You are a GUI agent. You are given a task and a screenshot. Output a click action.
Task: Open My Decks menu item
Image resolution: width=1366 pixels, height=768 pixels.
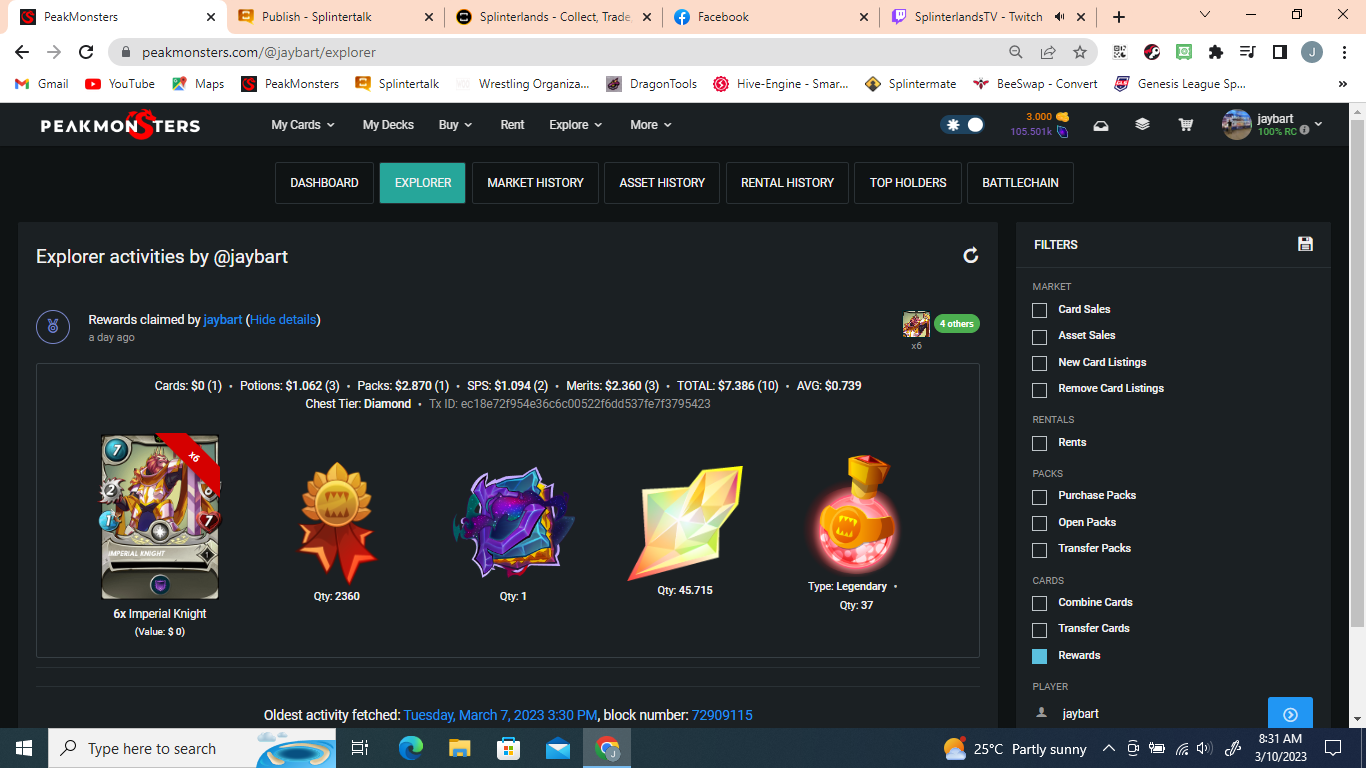pos(388,125)
